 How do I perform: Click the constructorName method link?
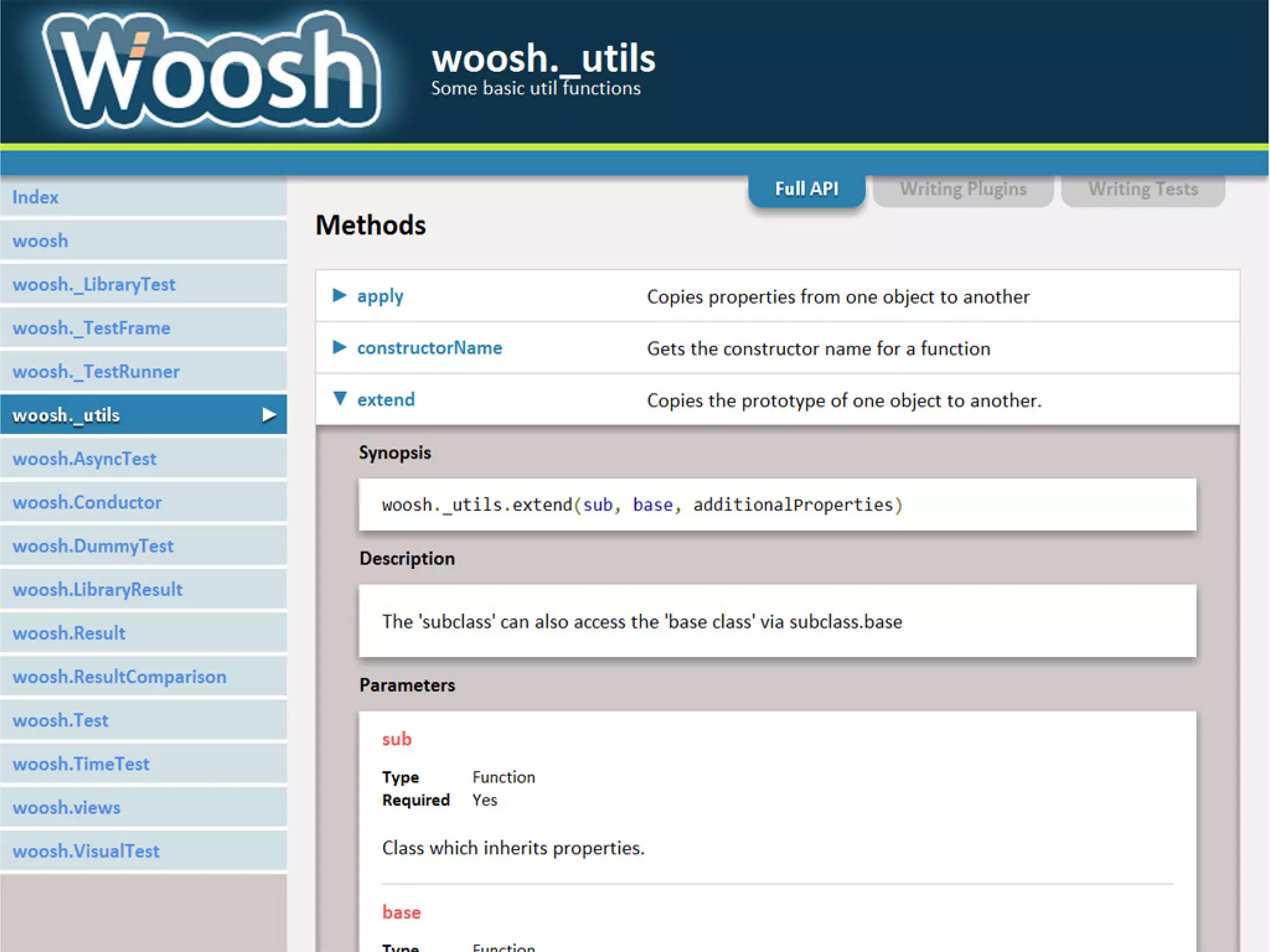click(430, 348)
